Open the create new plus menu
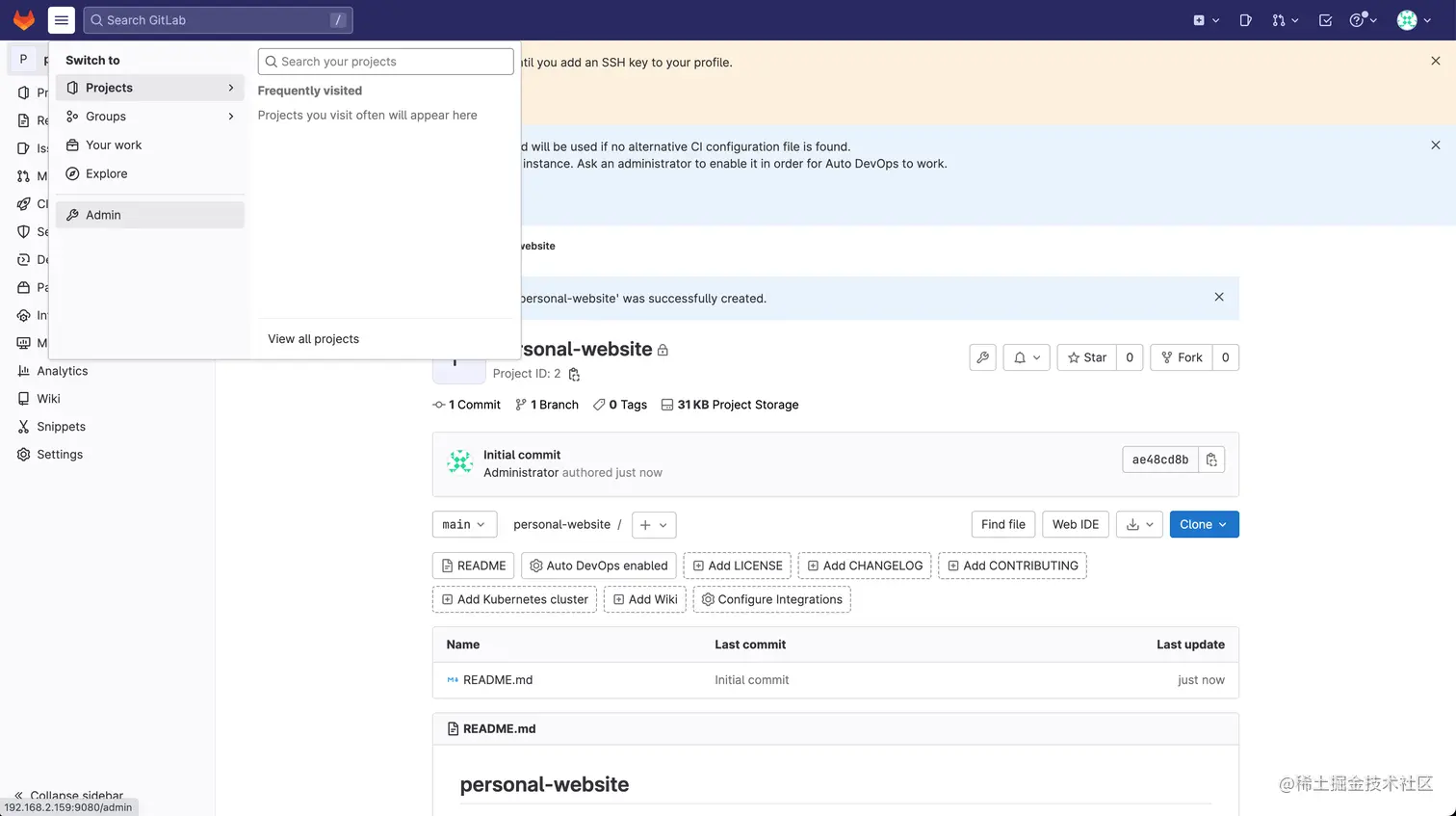The height and width of the screenshot is (816, 1456). tap(1206, 20)
